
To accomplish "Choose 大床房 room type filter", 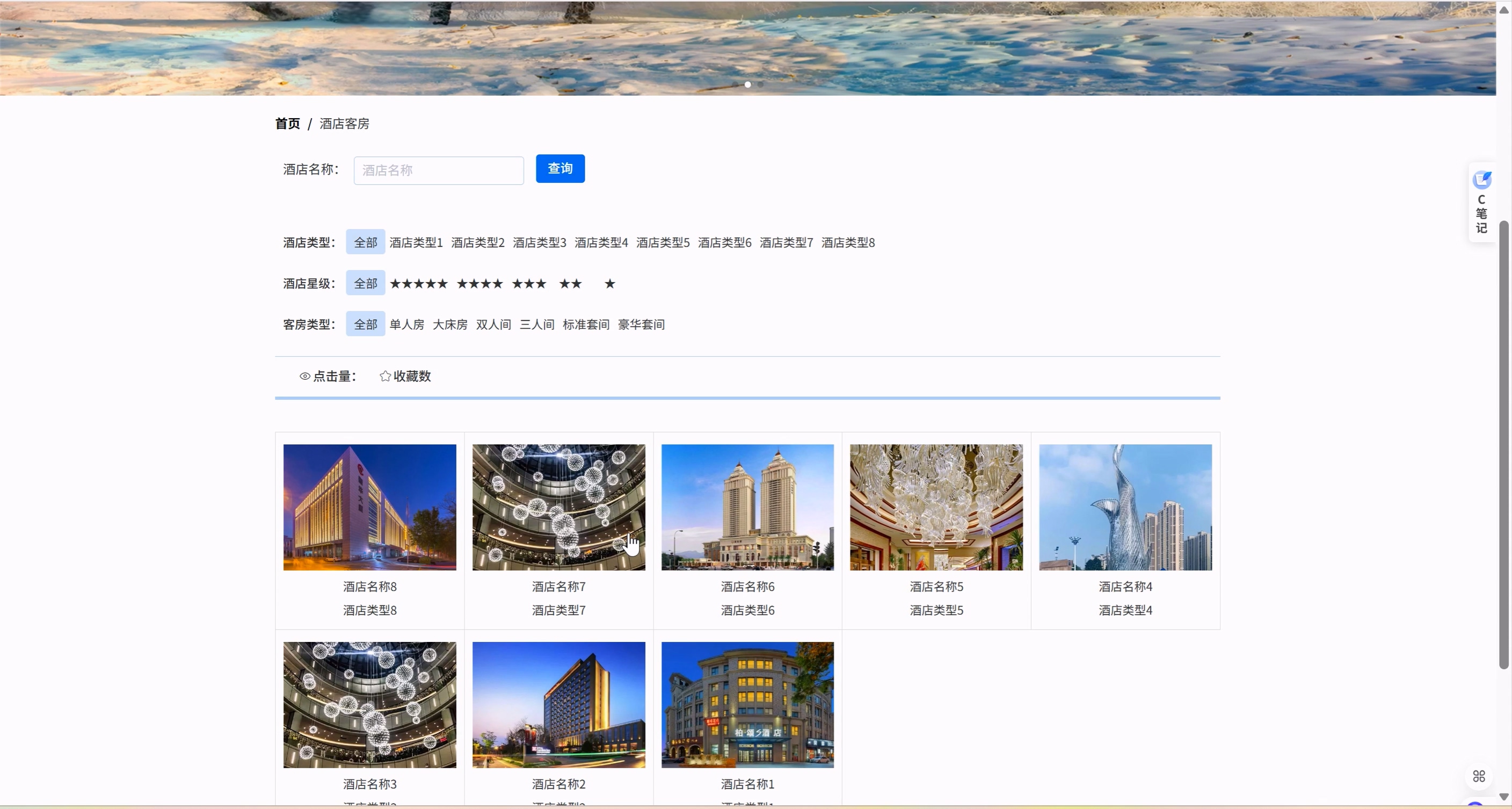I will click(449, 324).
